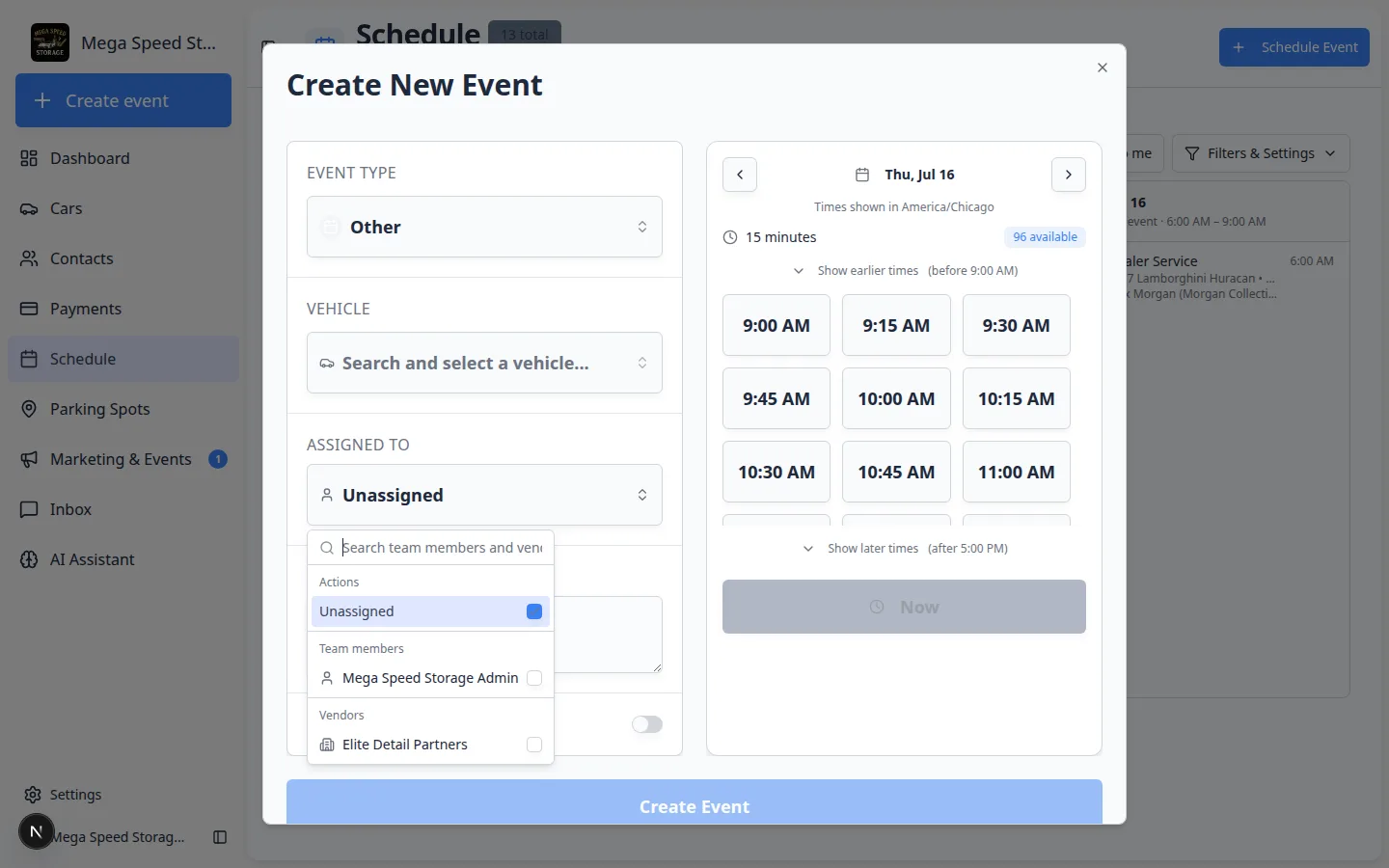Click the Schedule calendar icon in sidebar

pos(30,359)
